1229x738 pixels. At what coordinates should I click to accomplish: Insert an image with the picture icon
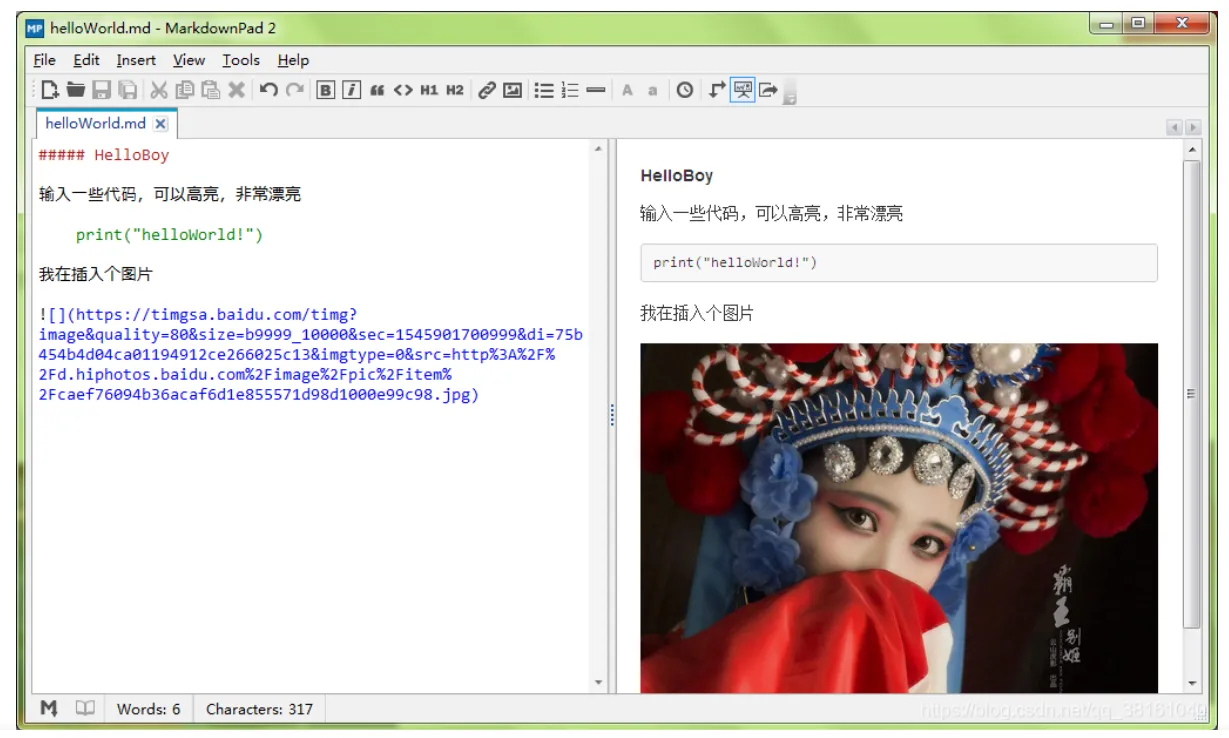coord(513,90)
